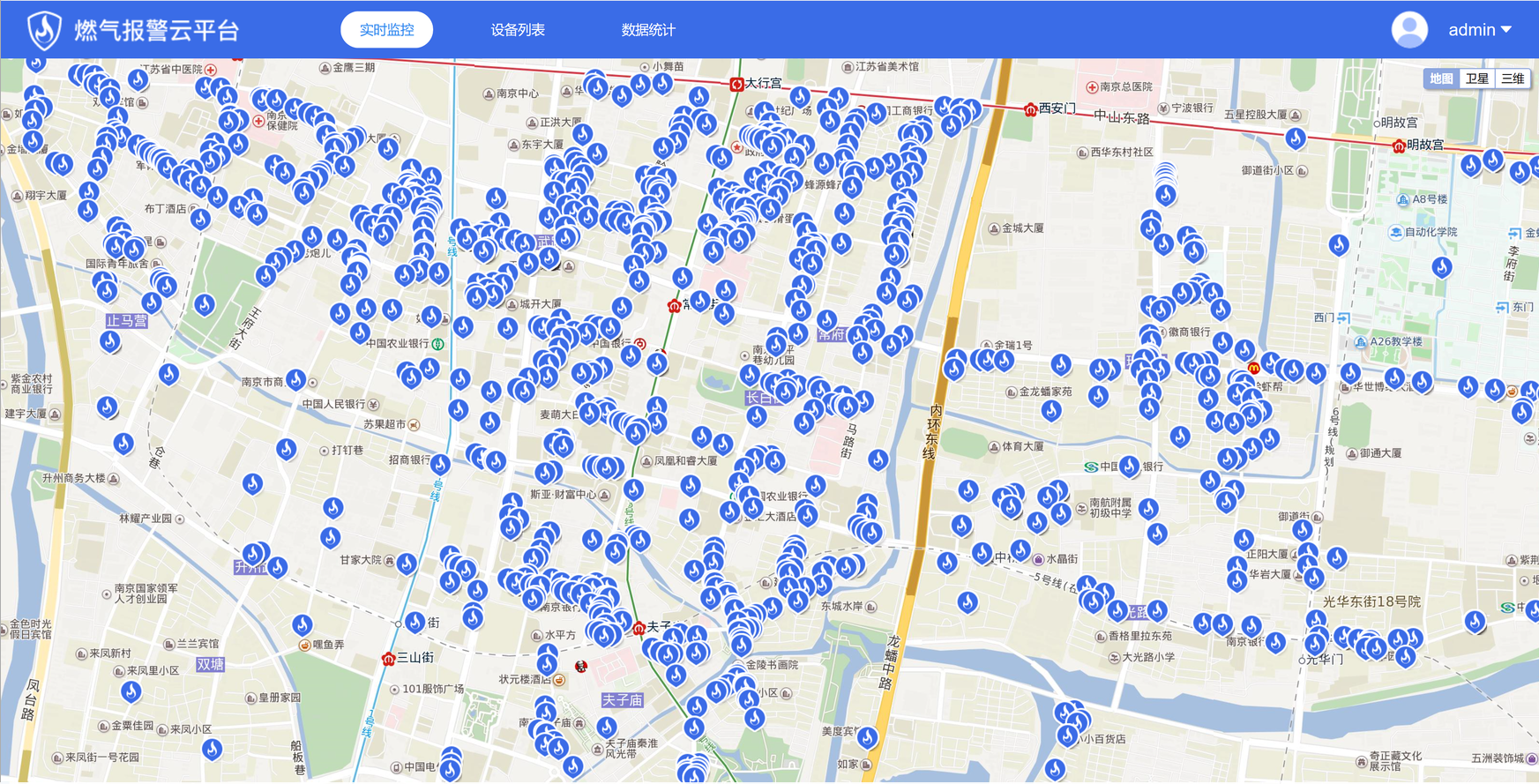Select the 大行宫 metro station icon

tap(736, 84)
